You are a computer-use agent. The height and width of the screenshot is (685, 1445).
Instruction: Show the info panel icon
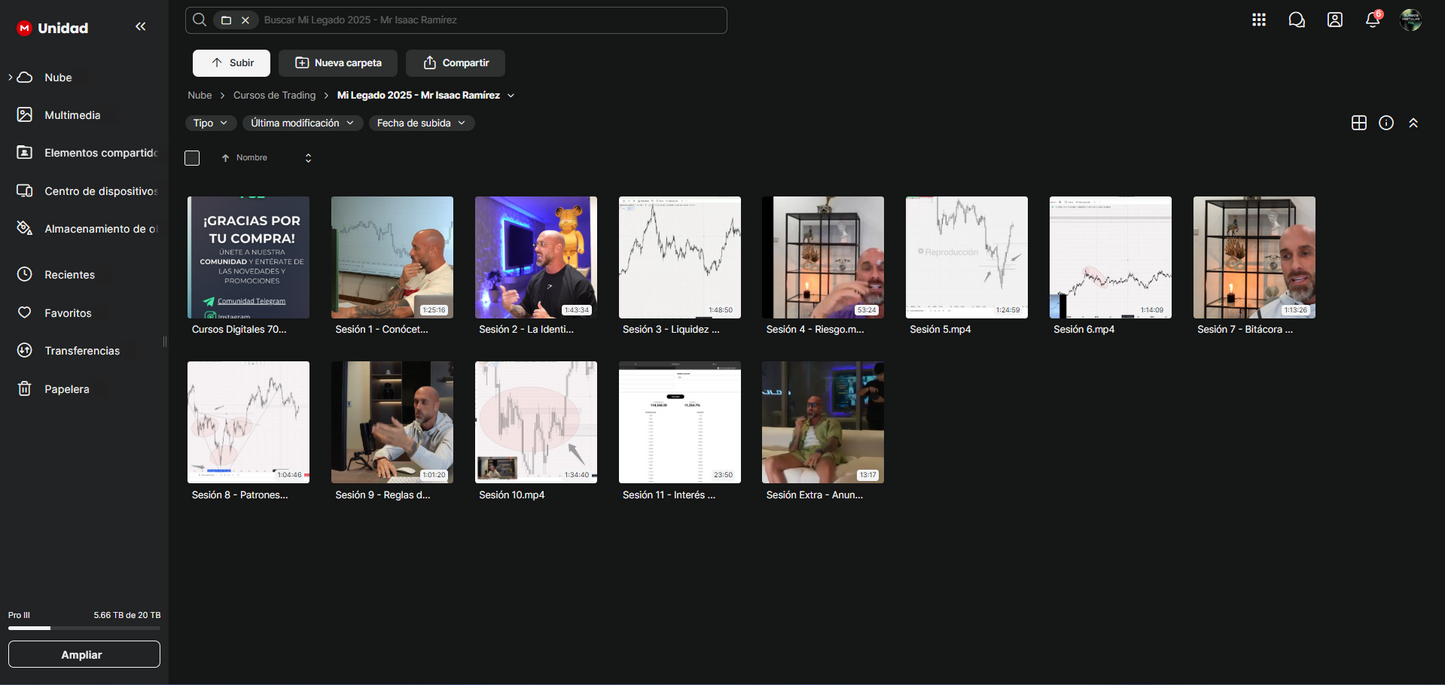click(x=1386, y=123)
